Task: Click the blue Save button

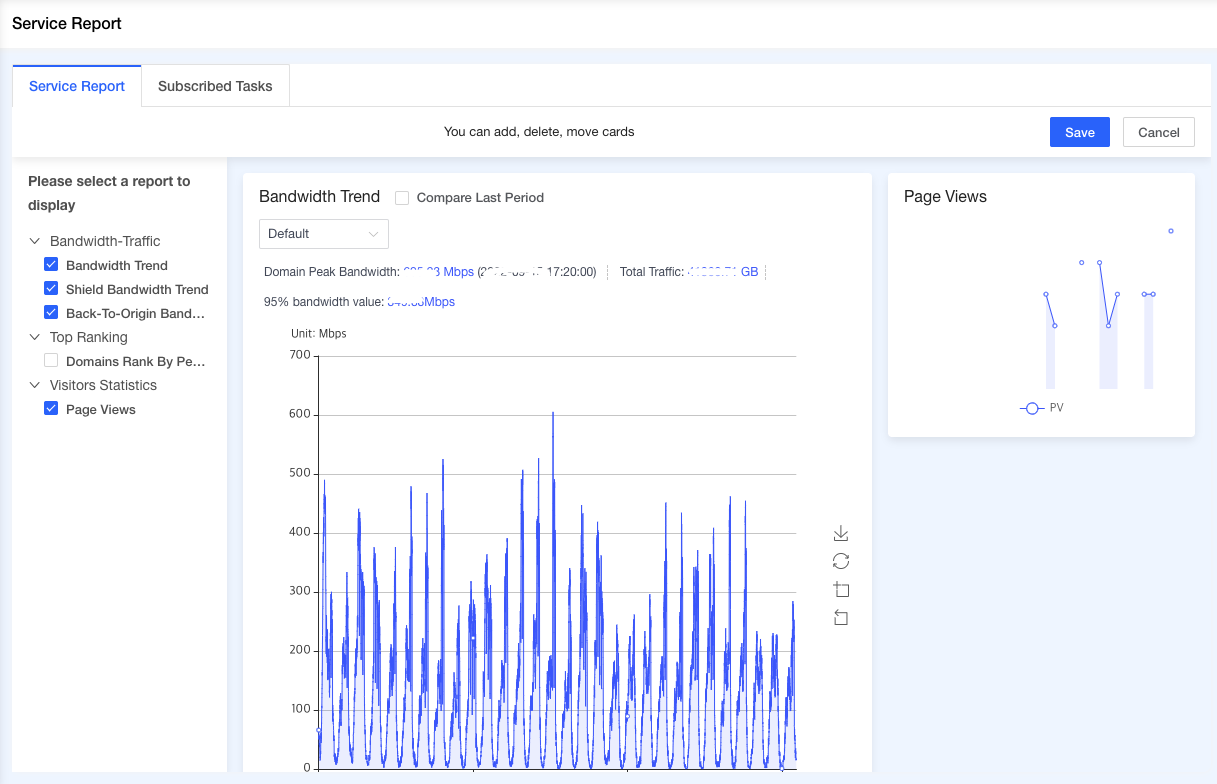Action: [x=1080, y=132]
